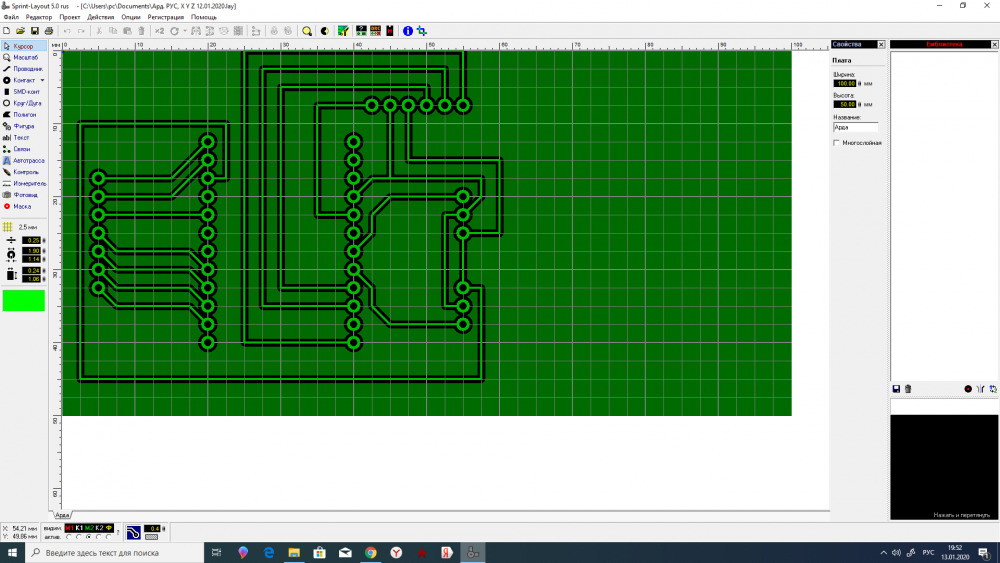Click the Название board name field
This screenshot has width=1000, height=563.
pos(855,128)
